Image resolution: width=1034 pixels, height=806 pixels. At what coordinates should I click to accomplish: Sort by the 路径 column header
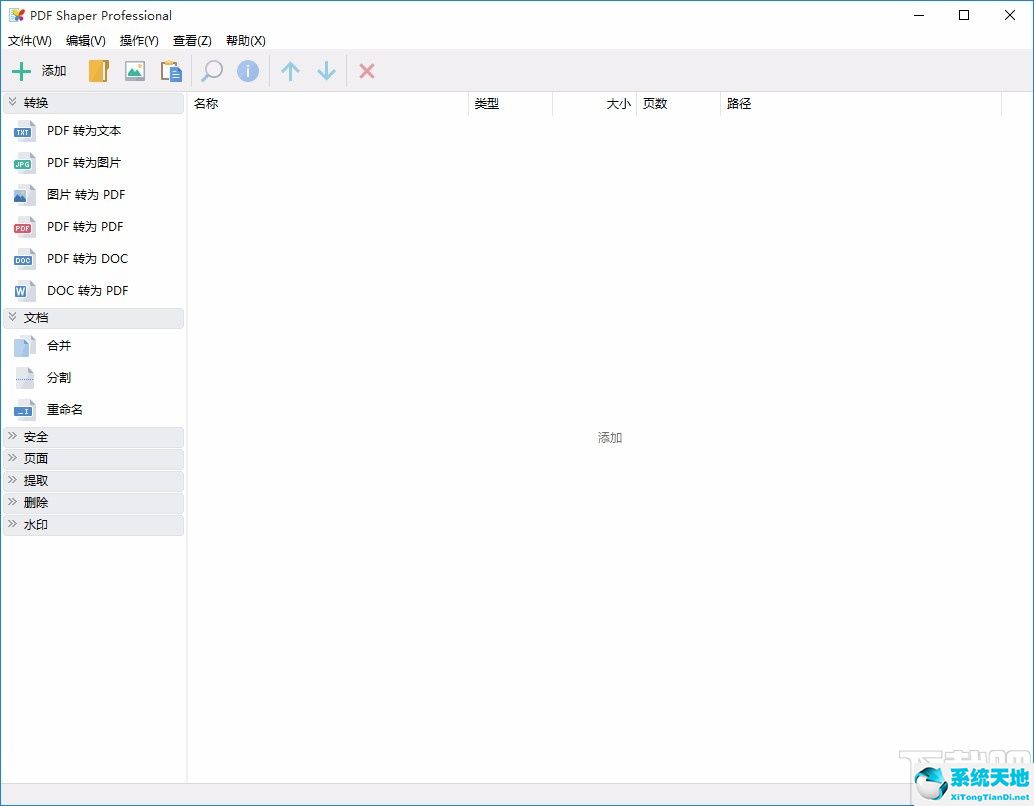pyautogui.click(x=861, y=104)
